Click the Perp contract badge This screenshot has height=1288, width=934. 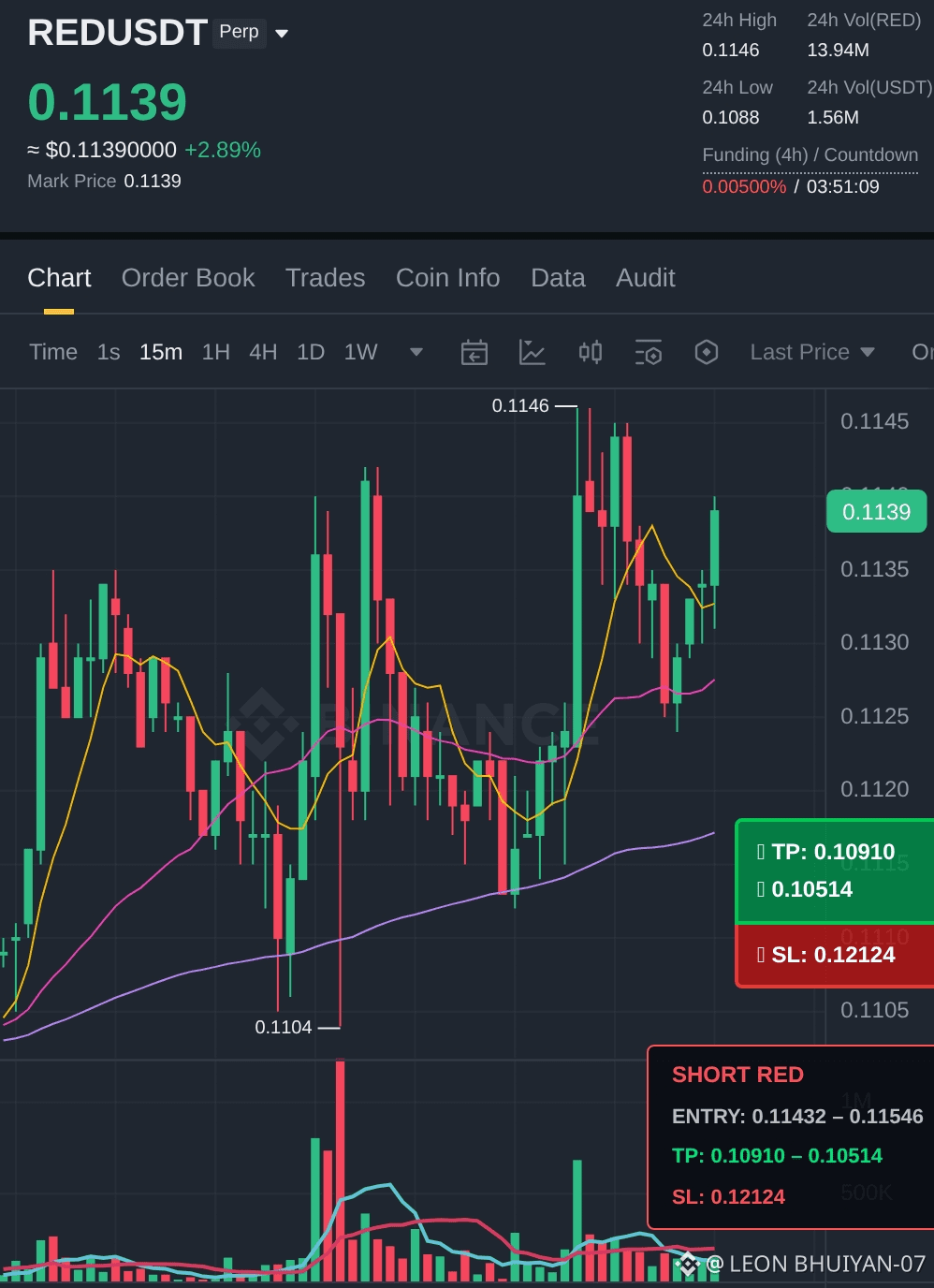(240, 33)
